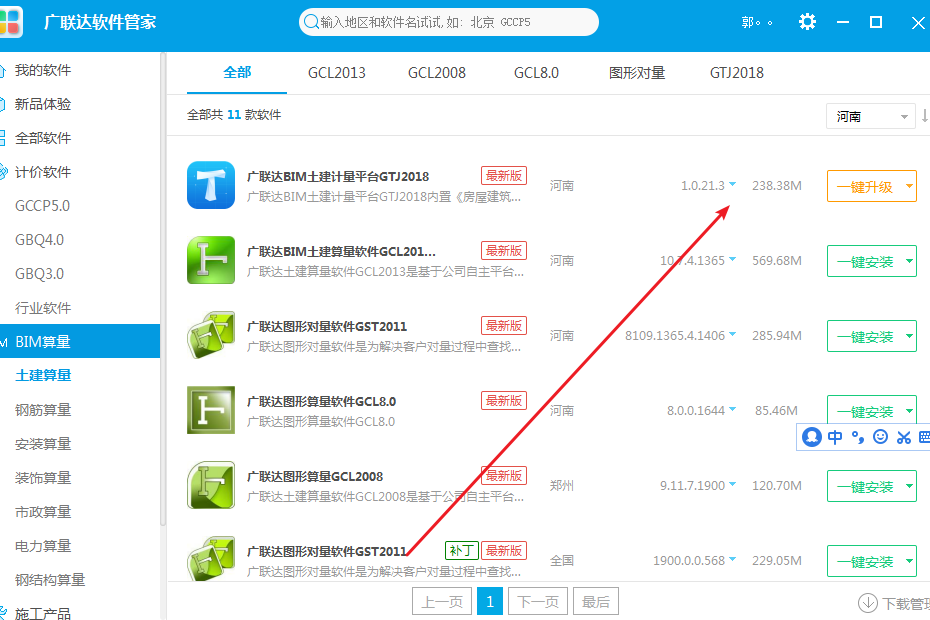Click the GCL2008 software icon
The image size is (930, 620).
click(x=211, y=485)
